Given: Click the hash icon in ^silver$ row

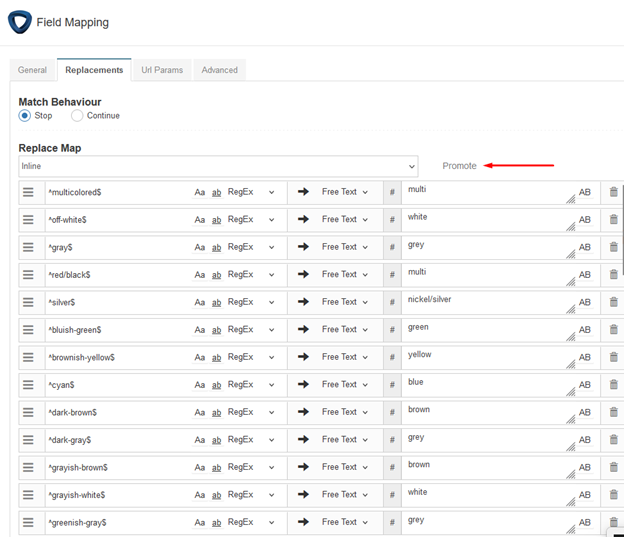Looking at the screenshot, I should point(392,302).
